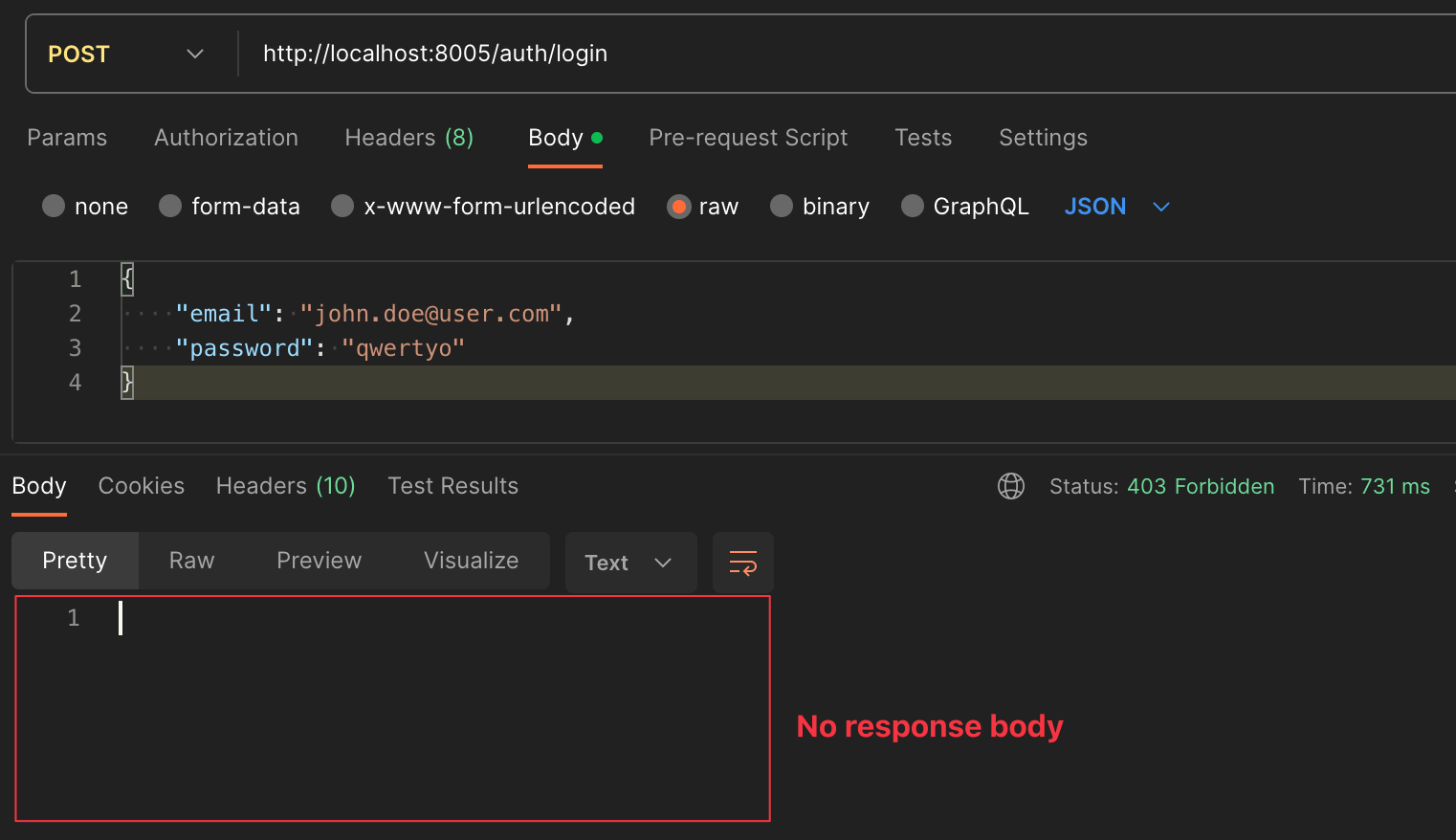Screen dimensions: 1456x840
Task: Open the request Headers (8) tab
Action: [x=408, y=138]
